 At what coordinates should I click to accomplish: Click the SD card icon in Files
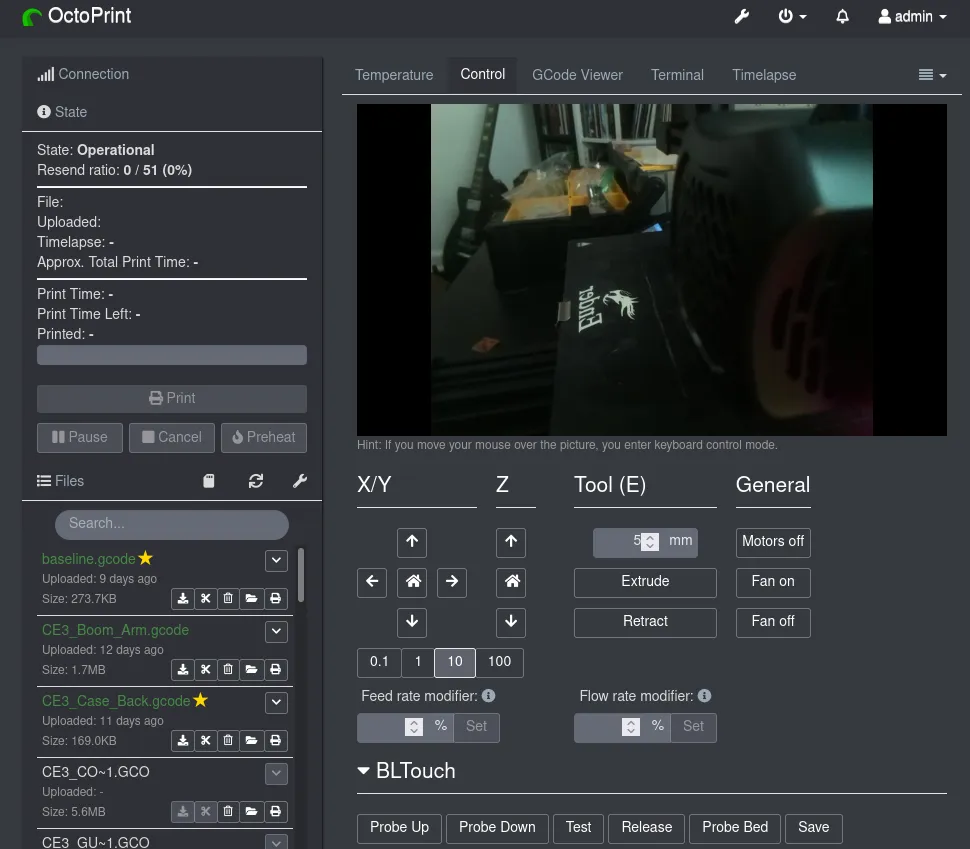coord(208,481)
